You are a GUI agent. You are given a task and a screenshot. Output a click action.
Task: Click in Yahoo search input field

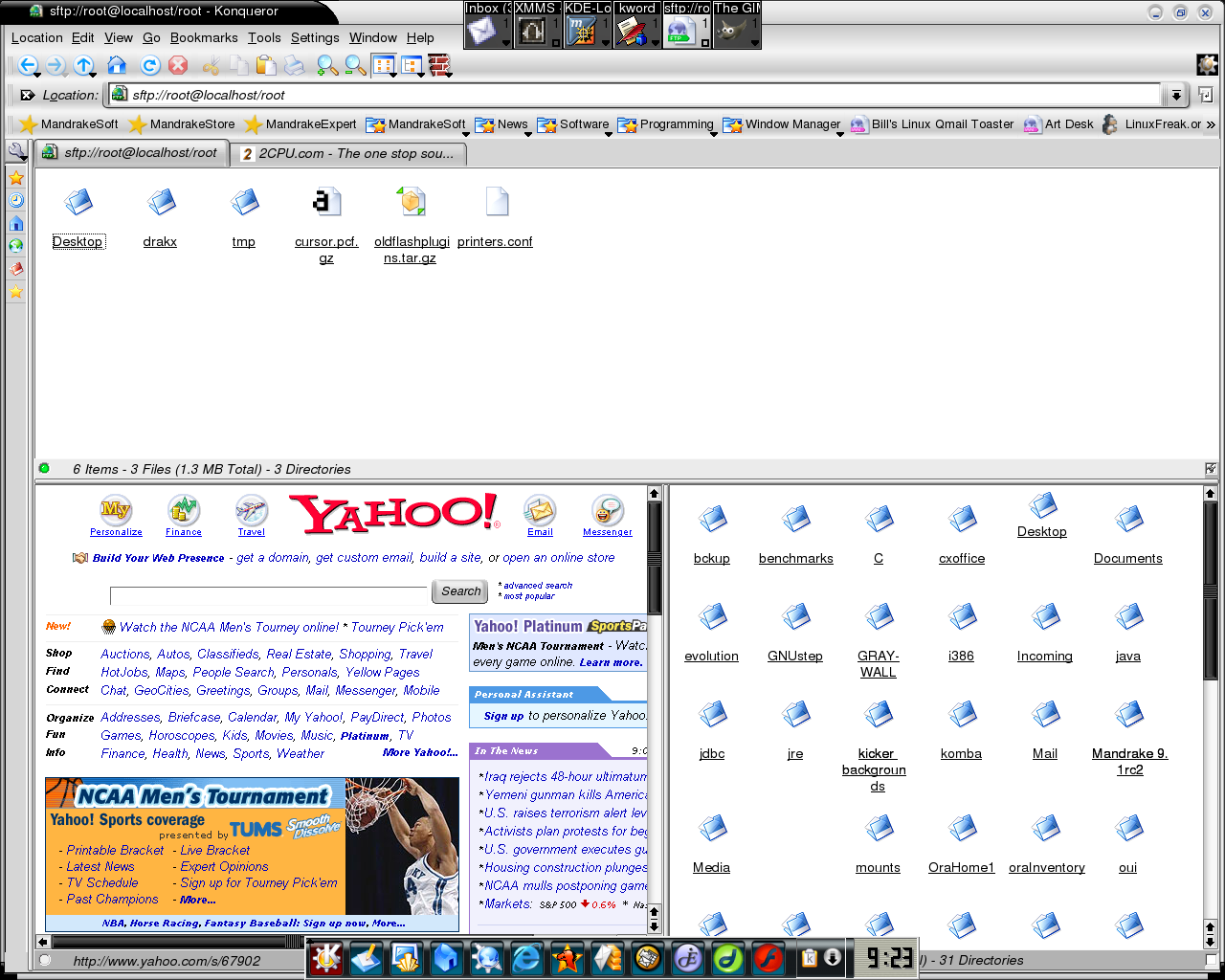tap(269, 595)
